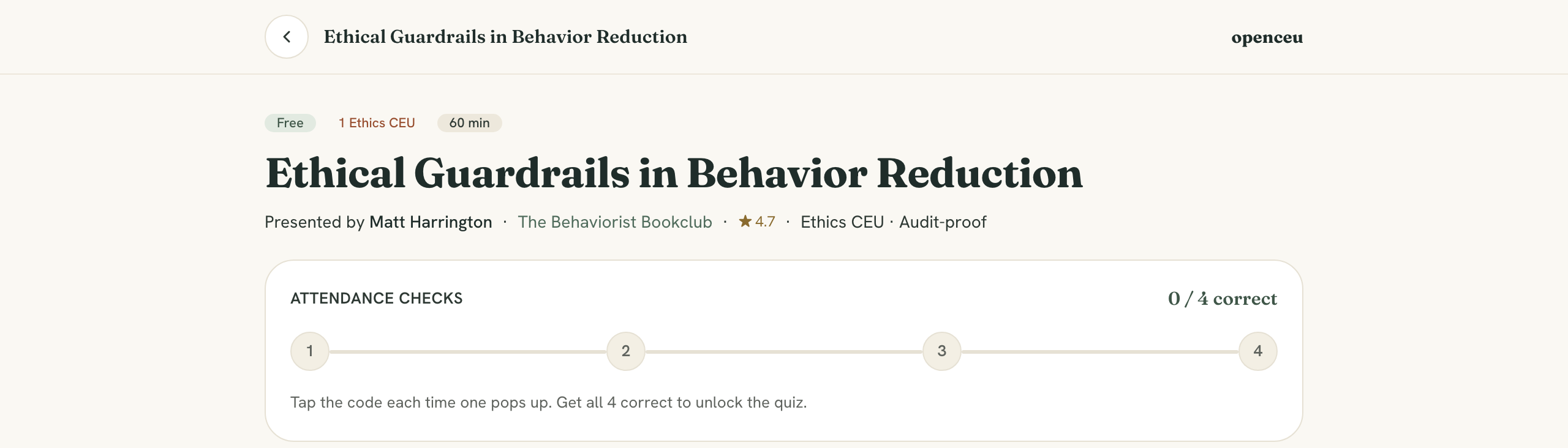Select attendance check step 3
Image resolution: width=1568 pixels, height=448 pixels.
coord(942,351)
